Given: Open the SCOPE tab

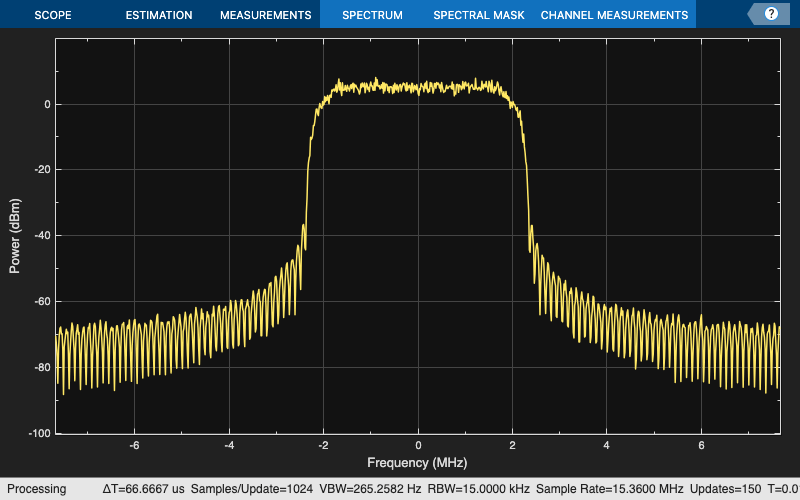Looking at the screenshot, I should 53,15.
